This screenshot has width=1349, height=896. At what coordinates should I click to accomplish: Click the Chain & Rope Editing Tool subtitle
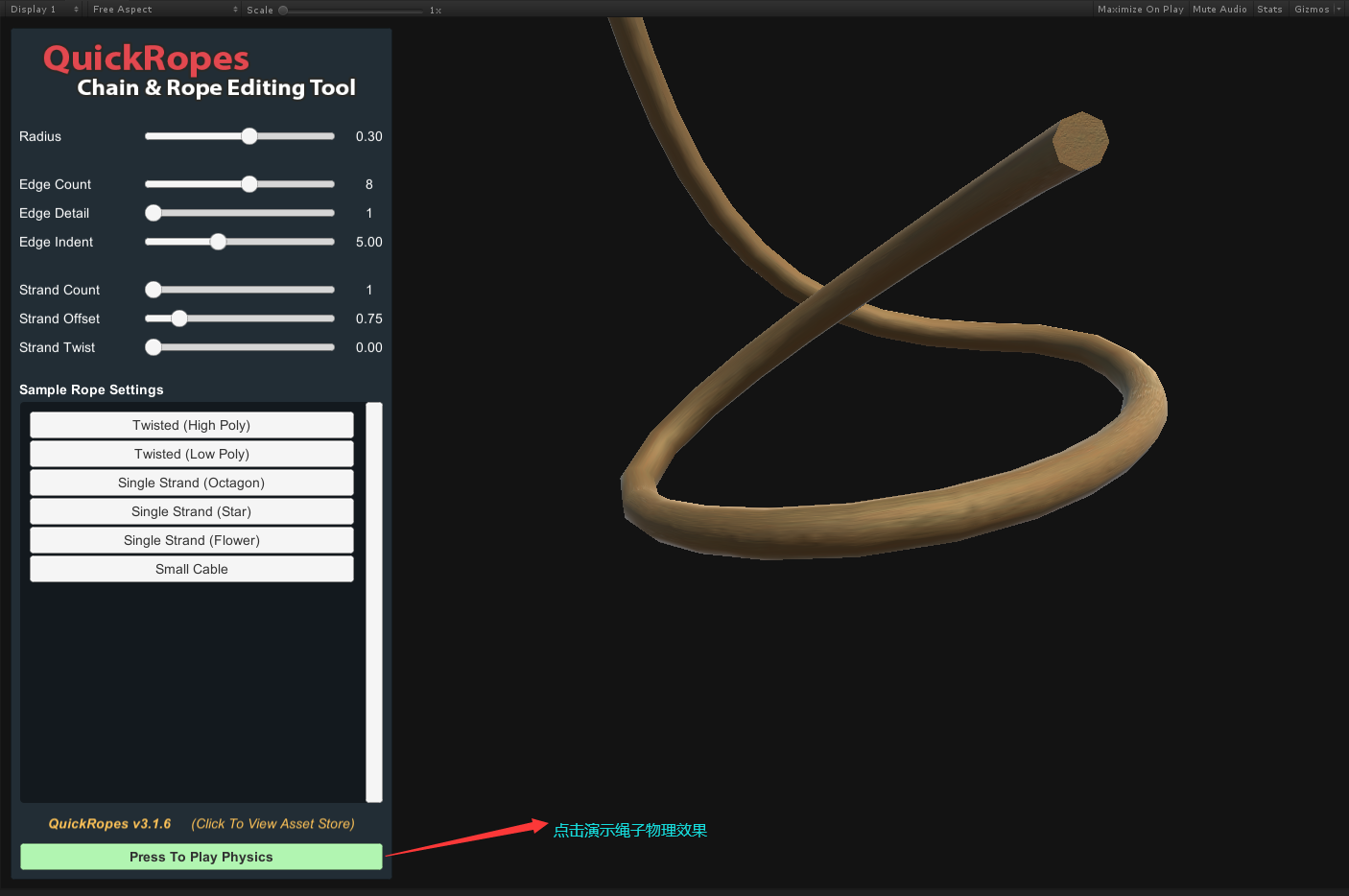tap(217, 87)
